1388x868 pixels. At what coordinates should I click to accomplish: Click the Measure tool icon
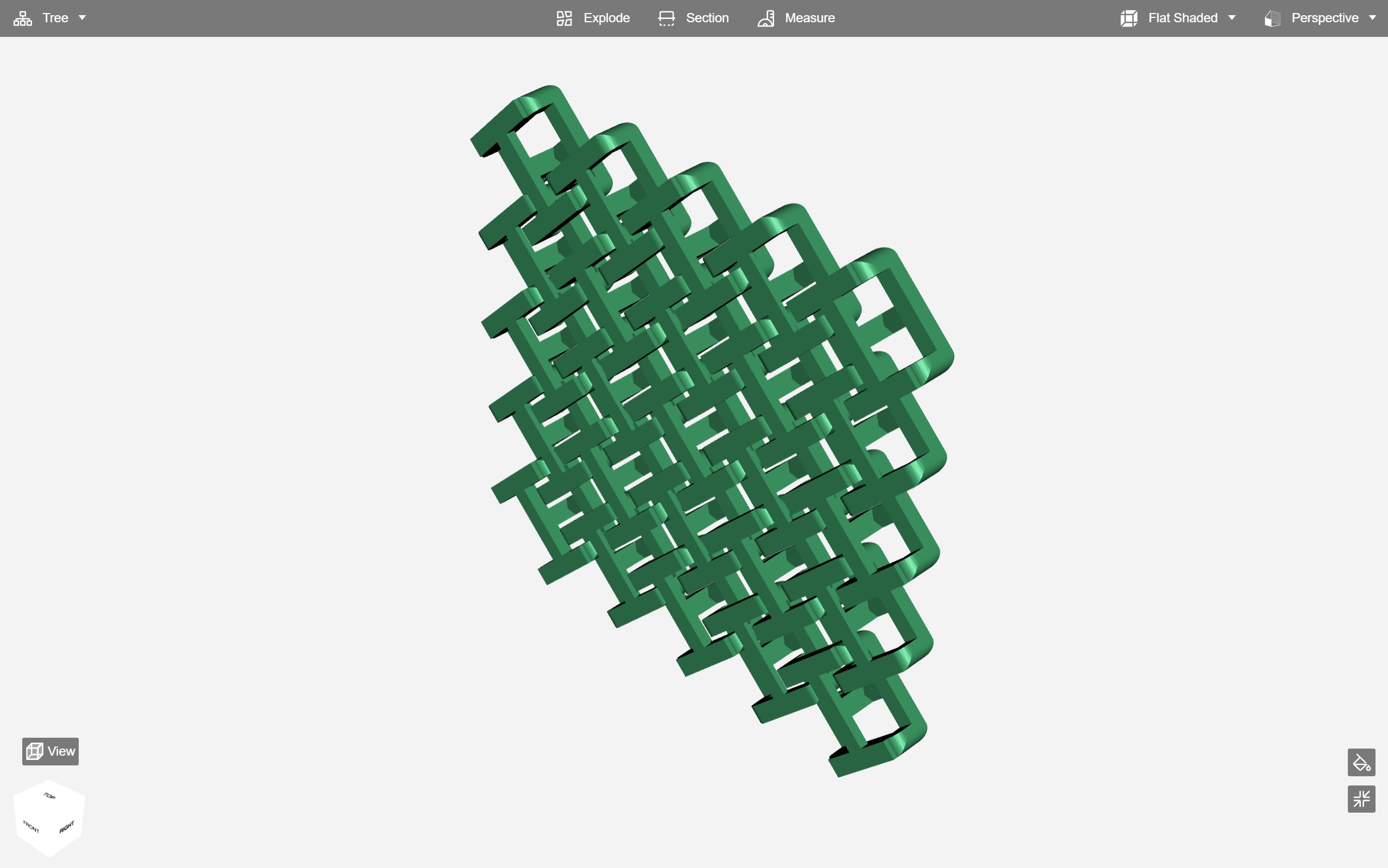click(x=766, y=18)
